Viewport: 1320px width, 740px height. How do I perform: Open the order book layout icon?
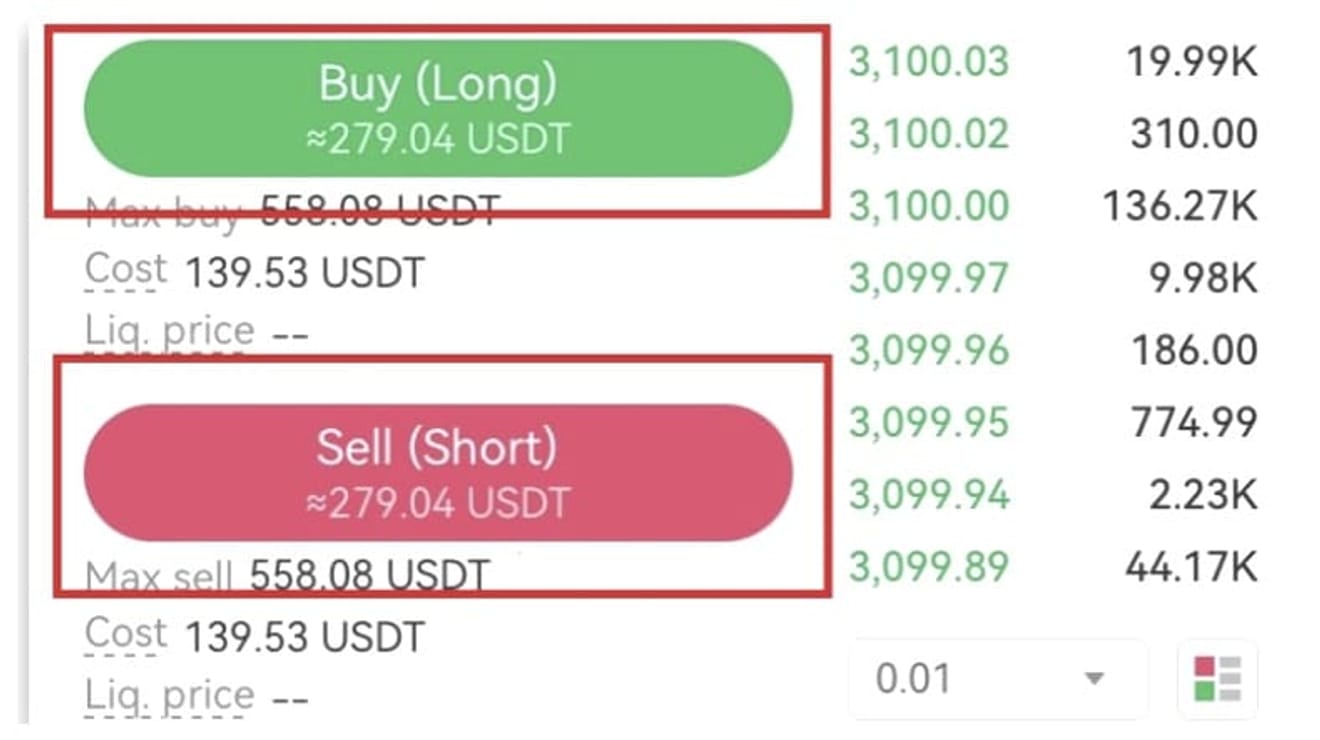tap(1217, 679)
